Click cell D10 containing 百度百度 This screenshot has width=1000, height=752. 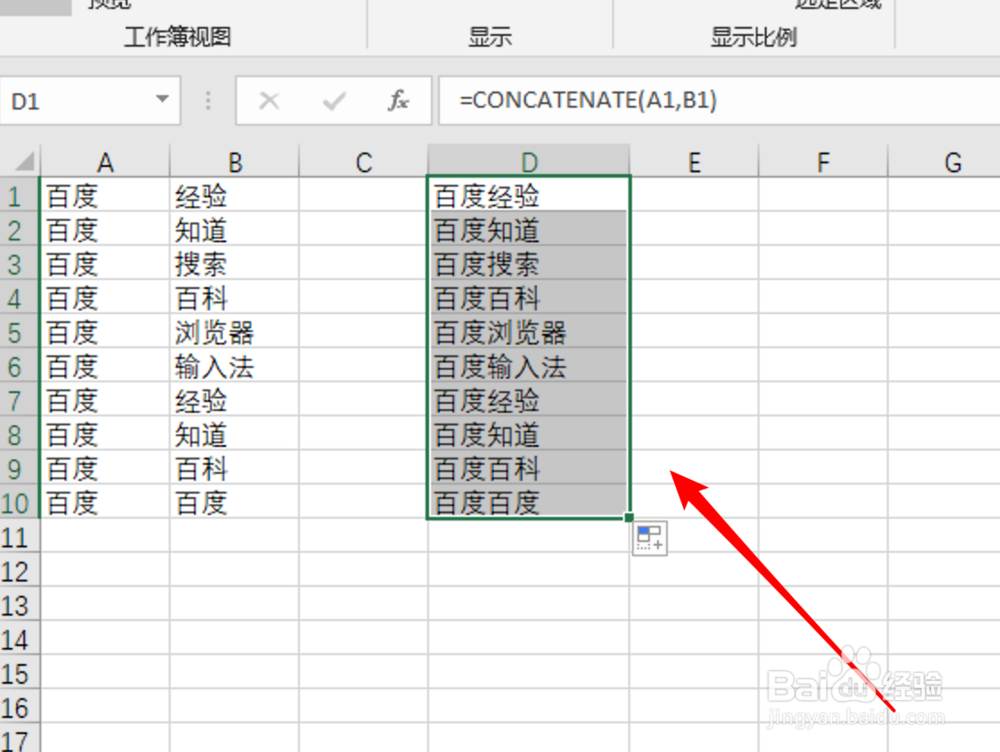529,503
